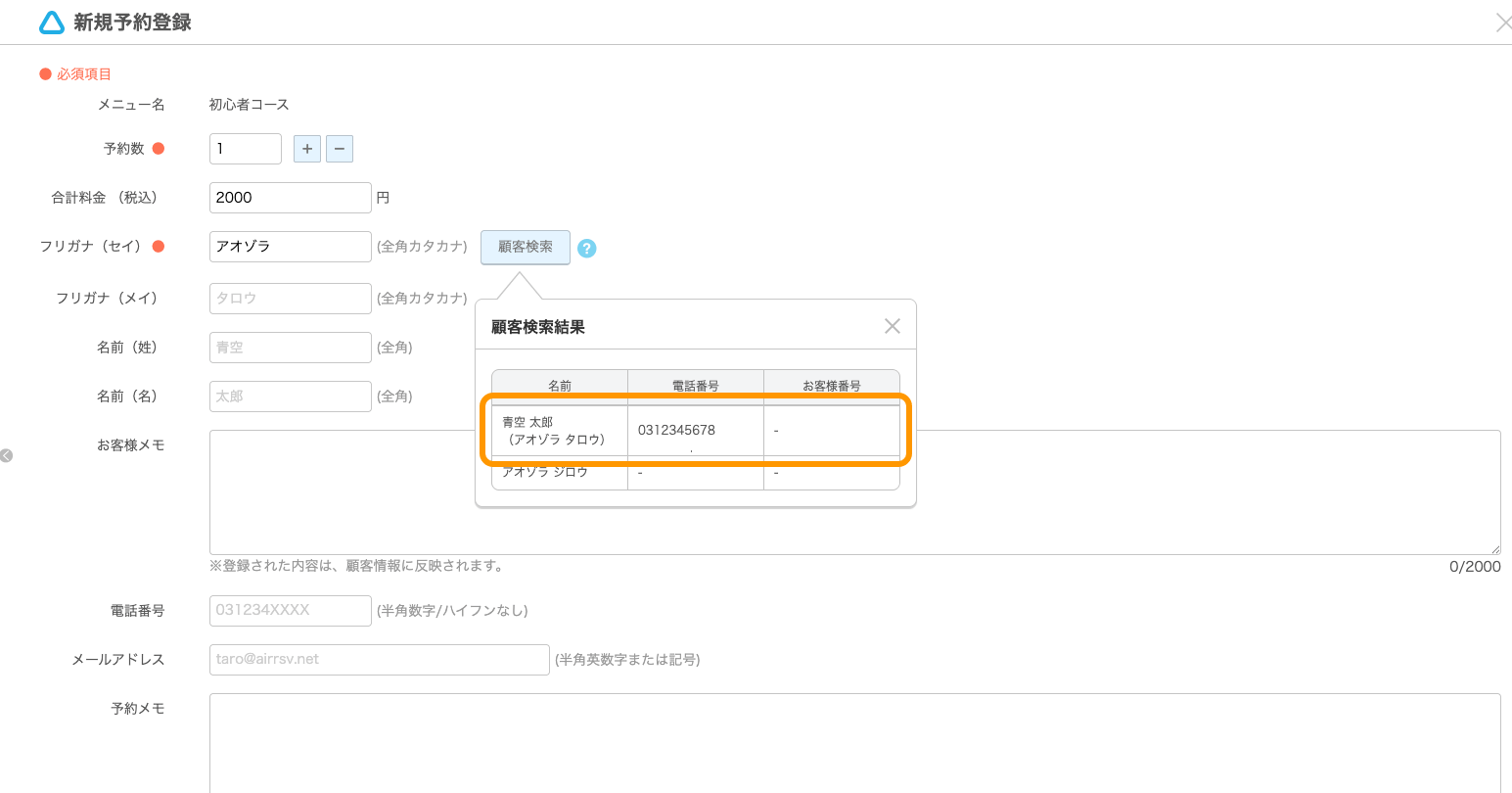Click the plus icon to increase 予約数
The image size is (1512, 793).
pyautogui.click(x=306, y=148)
